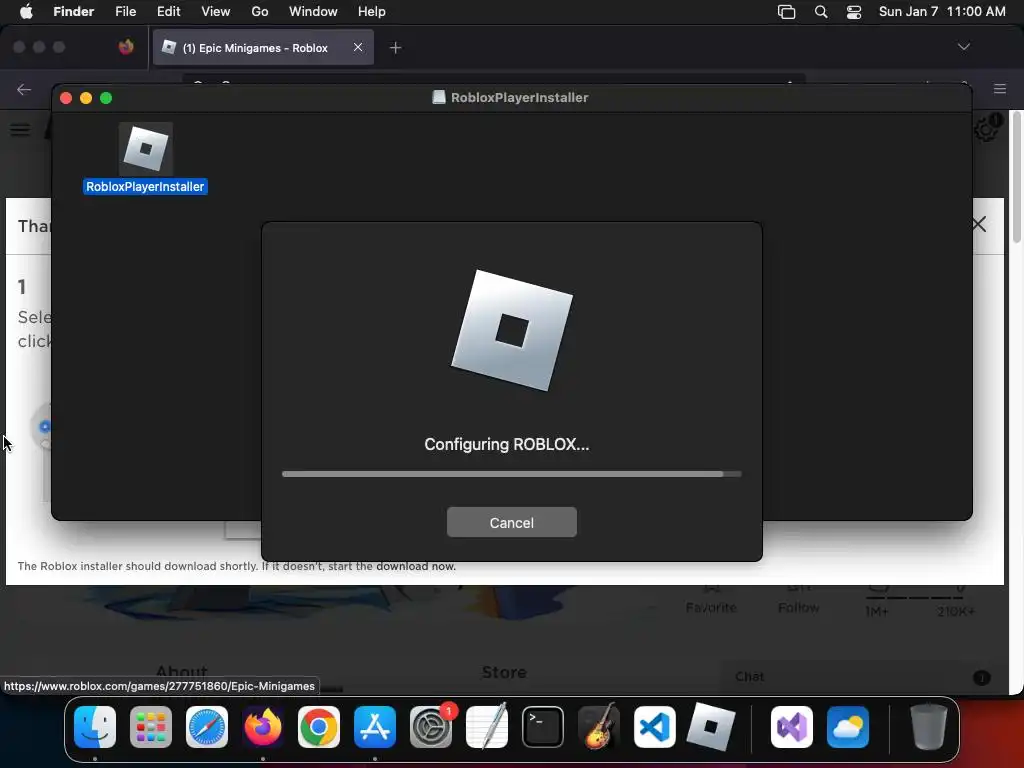Viewport: 1024px width, 768px height.
Task: Open Stage Manager icon in the menu bar
Action: 786,12
